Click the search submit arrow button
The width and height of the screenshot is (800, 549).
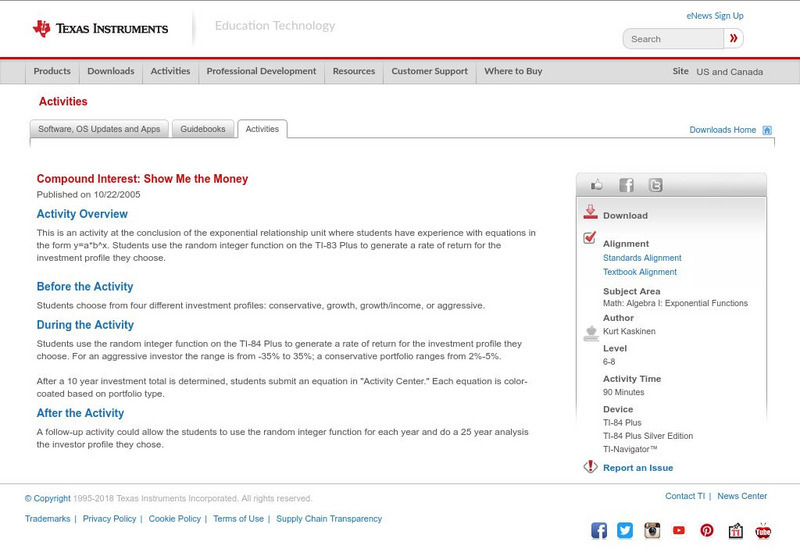[x=734, y=38]
